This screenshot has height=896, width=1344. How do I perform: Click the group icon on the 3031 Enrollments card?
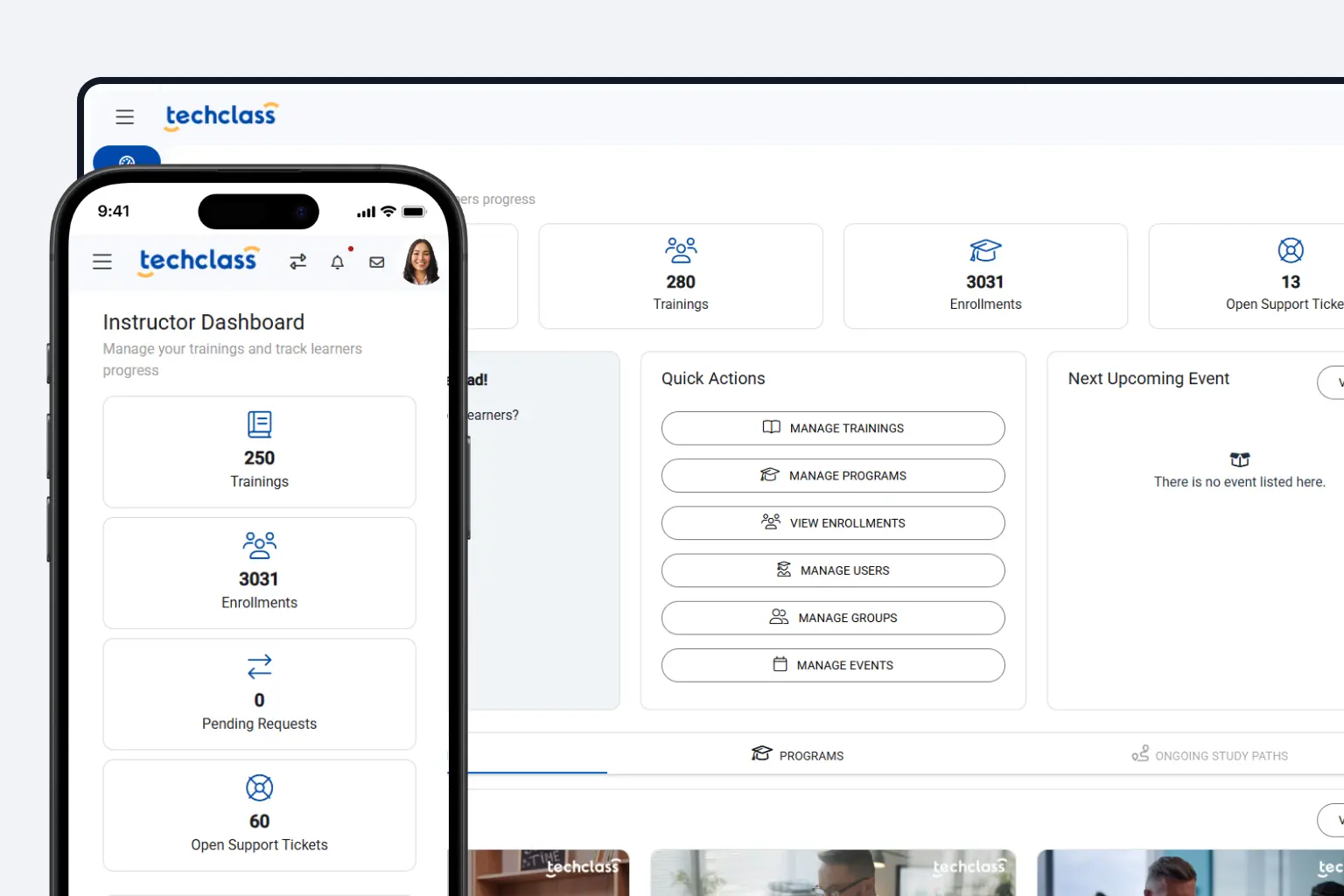(x=259, y=545)
